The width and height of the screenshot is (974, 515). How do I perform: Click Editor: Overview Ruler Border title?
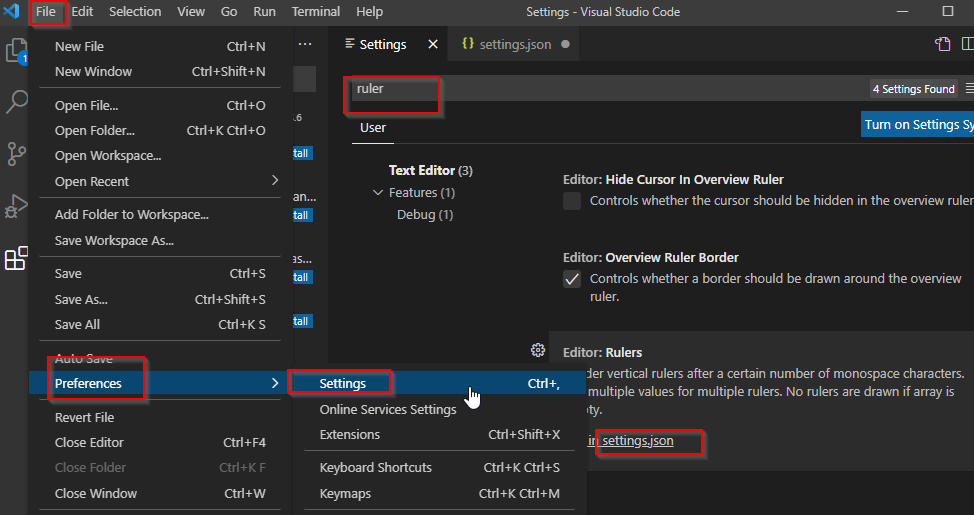651,257
